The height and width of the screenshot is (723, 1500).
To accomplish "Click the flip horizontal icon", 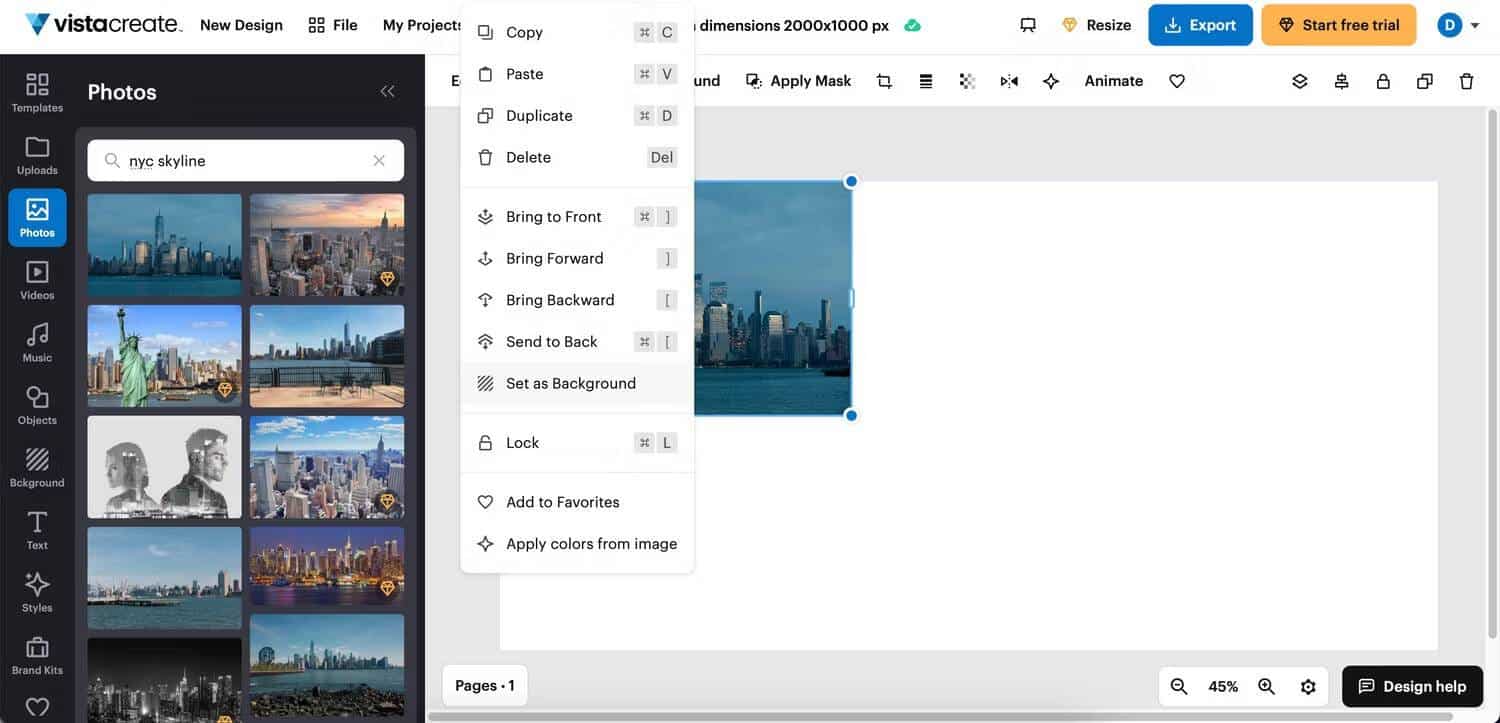I will pos(1009,81).
